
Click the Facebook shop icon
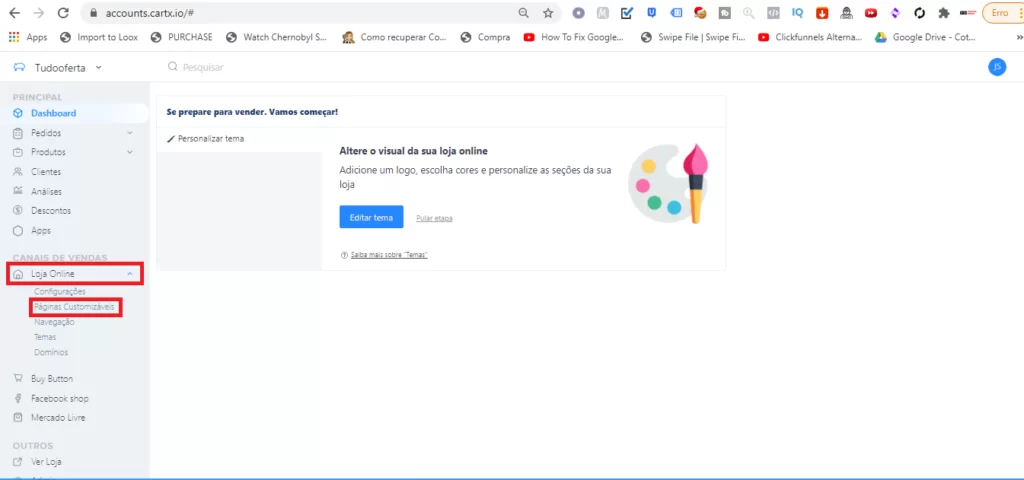coord(18,398)
